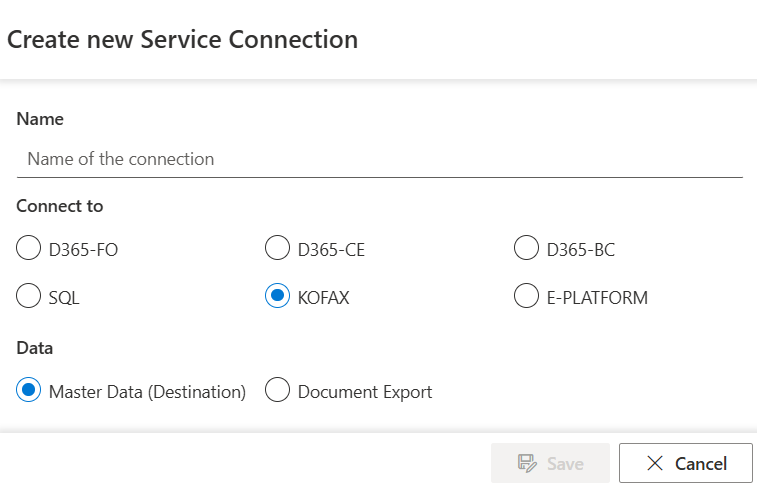757x486 pixels.
Task: Click the "Name" field label
Action: (x=40, y=119)
